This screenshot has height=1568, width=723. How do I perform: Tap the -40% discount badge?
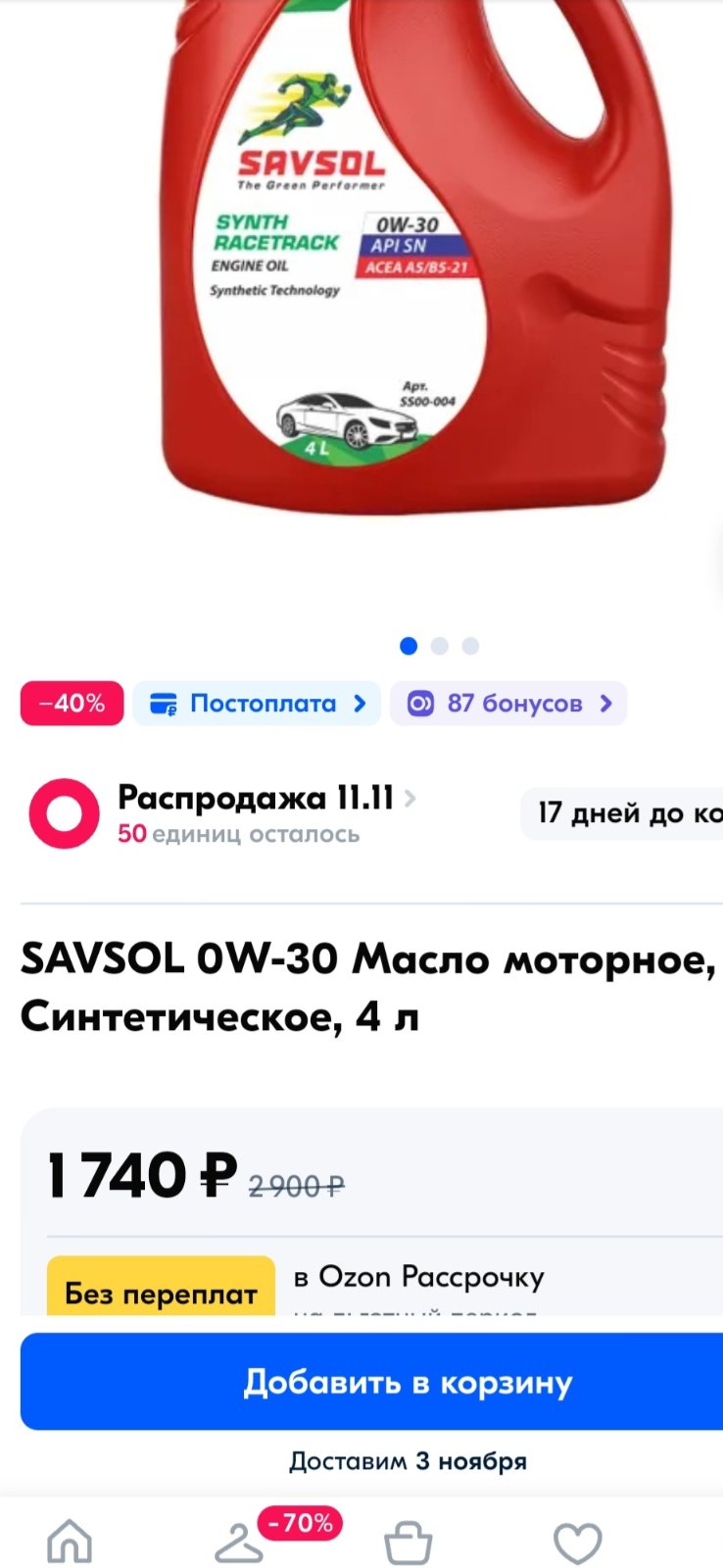(72, 704)
